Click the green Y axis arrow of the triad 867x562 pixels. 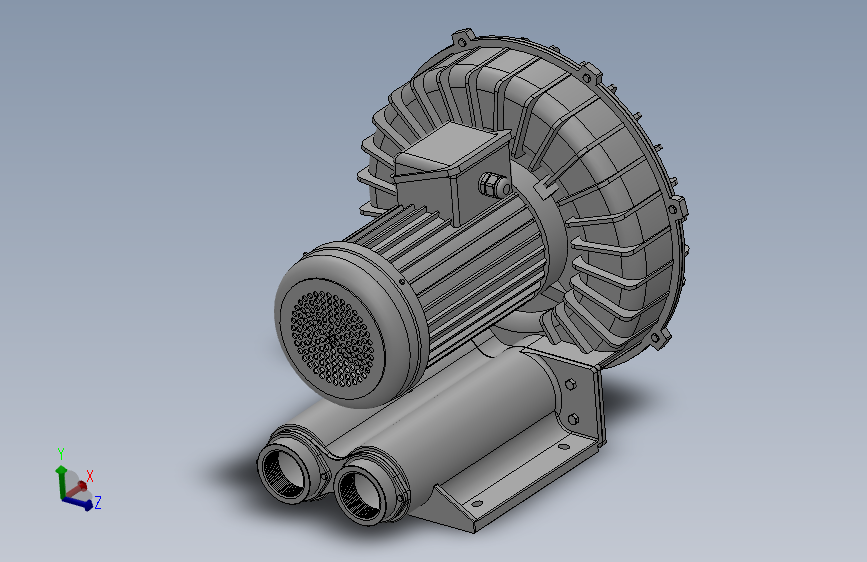tap(61, 480)
